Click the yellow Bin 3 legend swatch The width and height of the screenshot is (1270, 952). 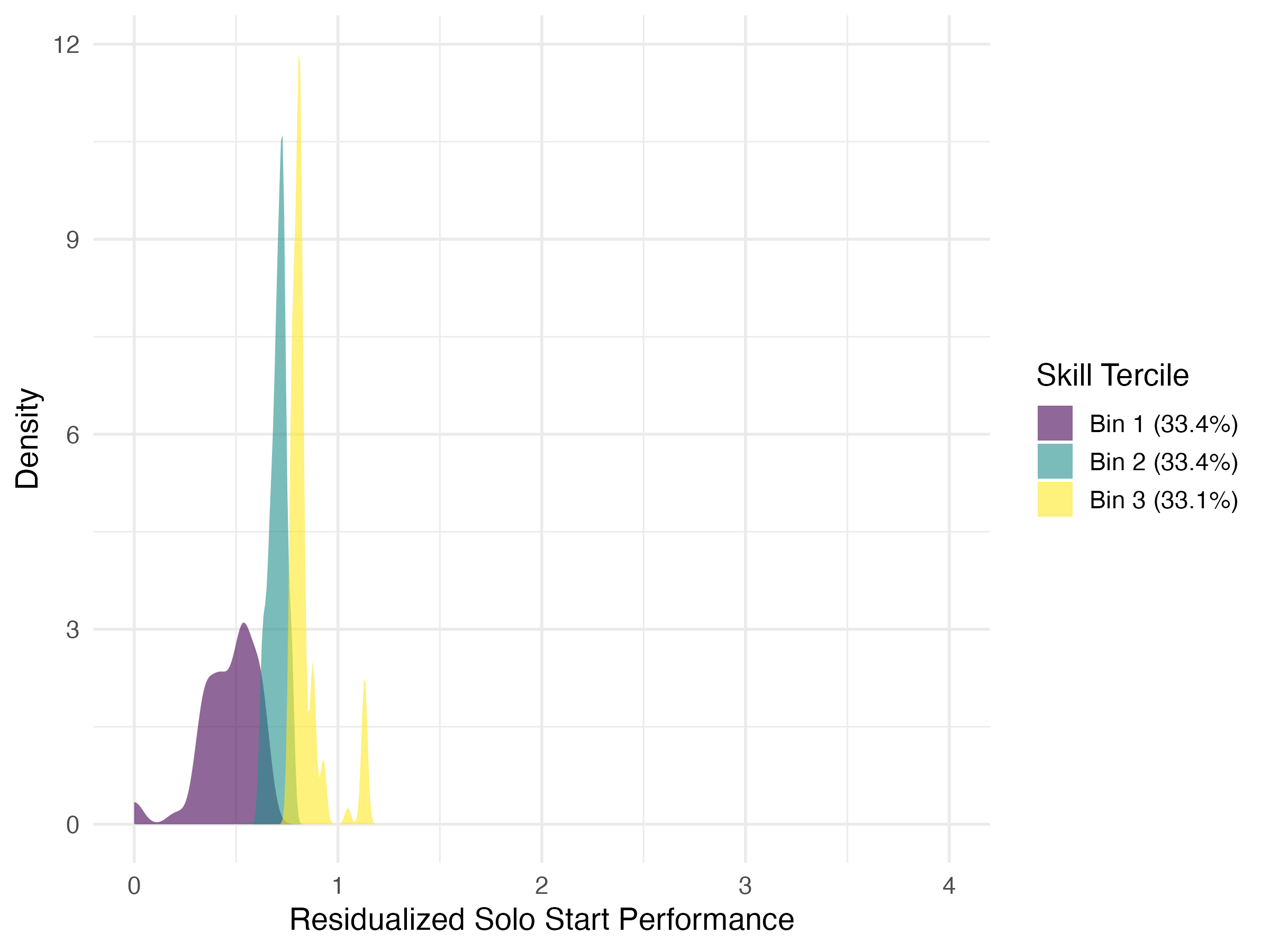[1054, 499]
